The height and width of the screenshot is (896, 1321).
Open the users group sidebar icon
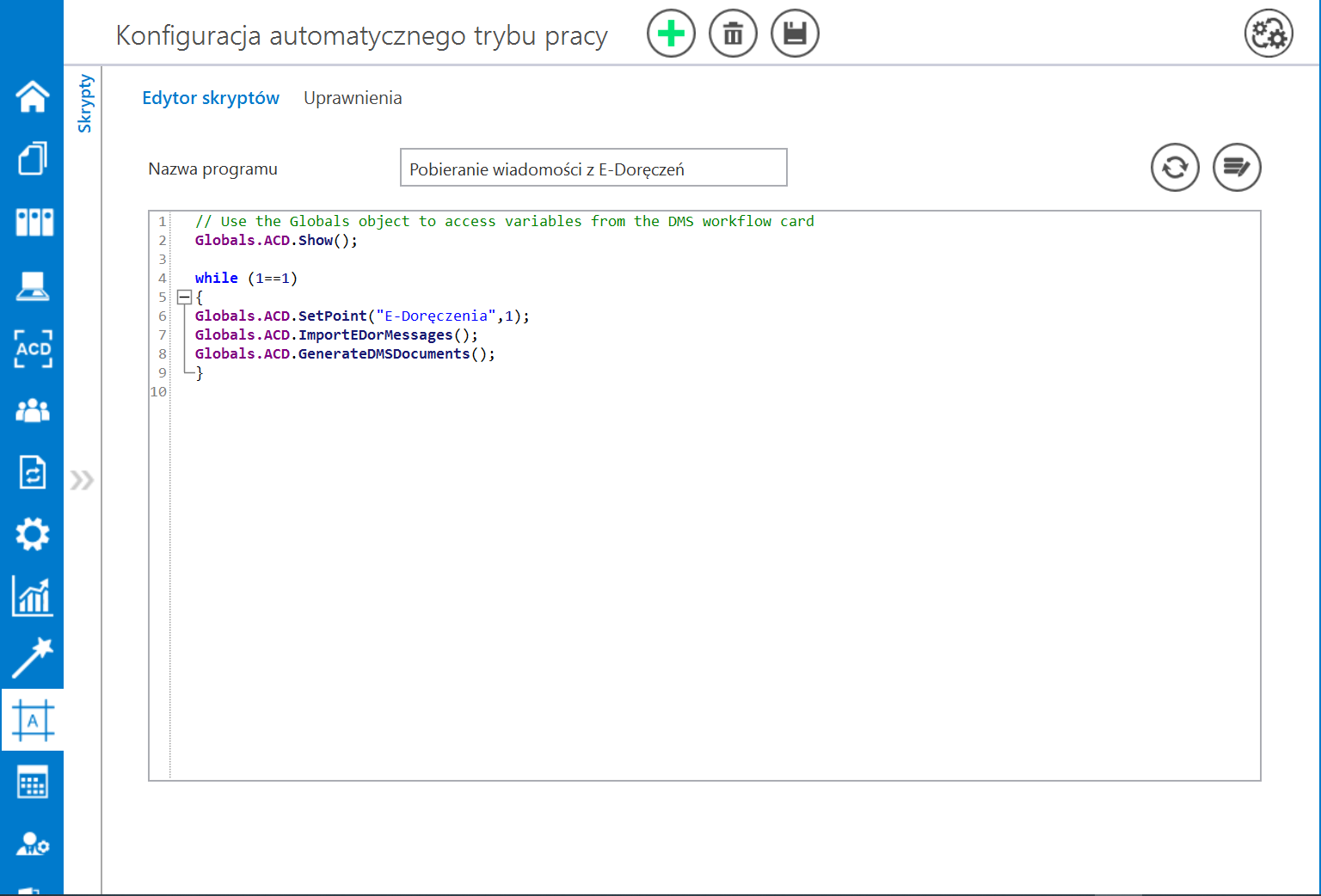coord(33,411)
